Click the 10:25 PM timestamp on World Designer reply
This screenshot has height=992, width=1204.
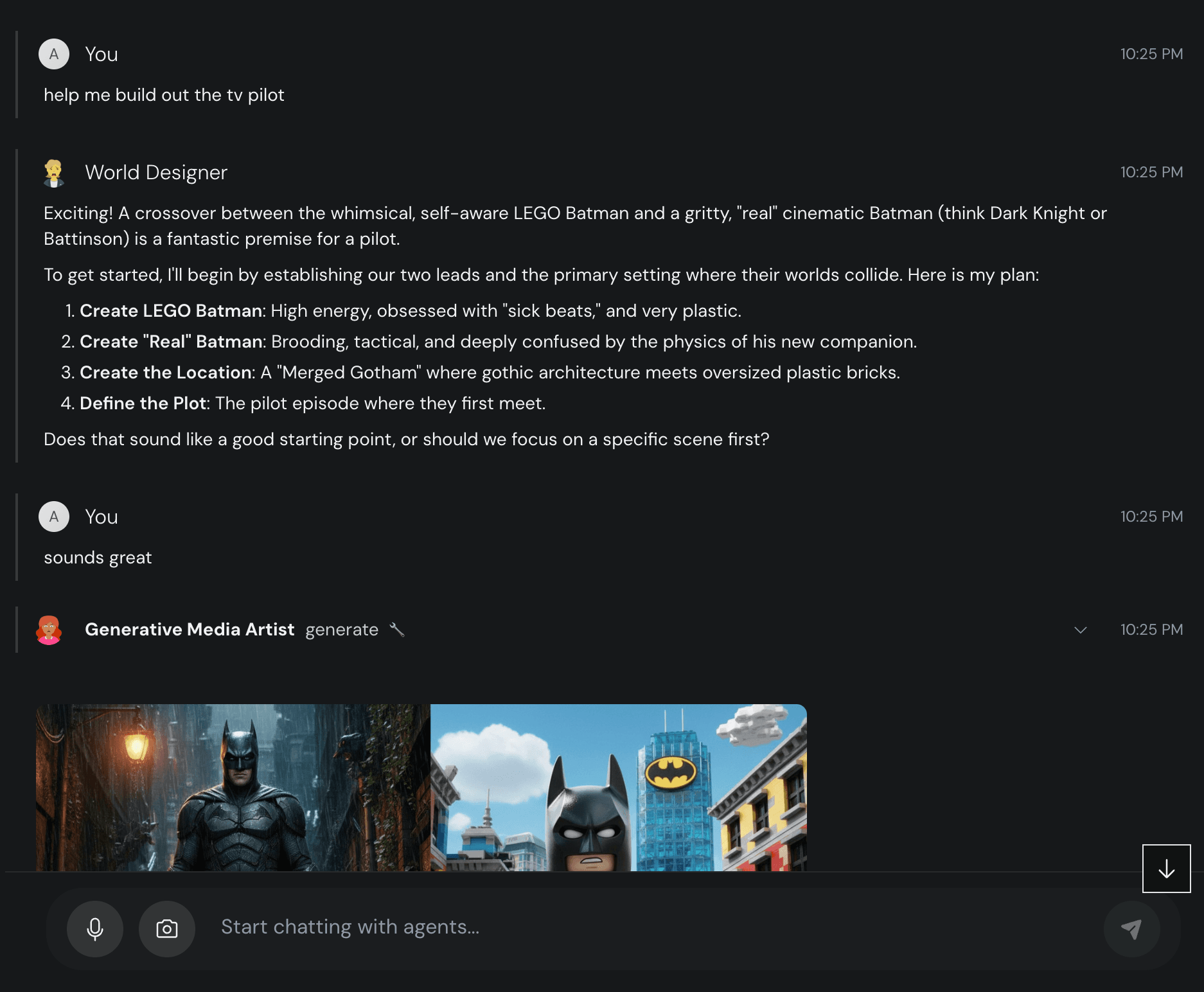click(1151, 172)
